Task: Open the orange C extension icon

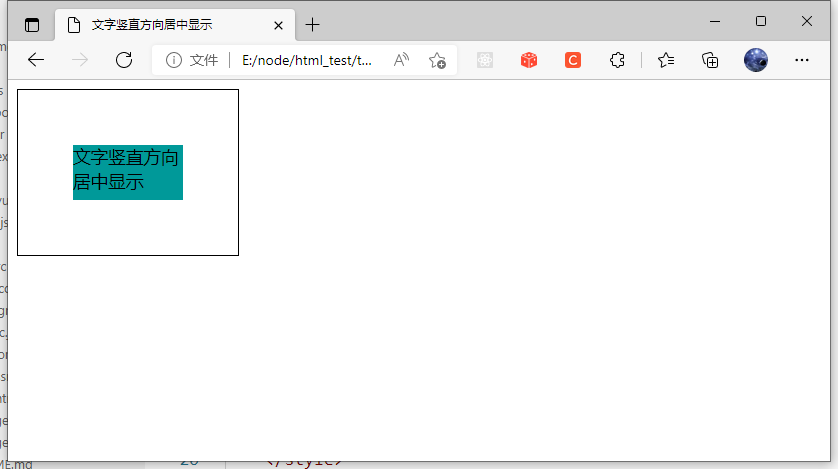Action: 573,60
